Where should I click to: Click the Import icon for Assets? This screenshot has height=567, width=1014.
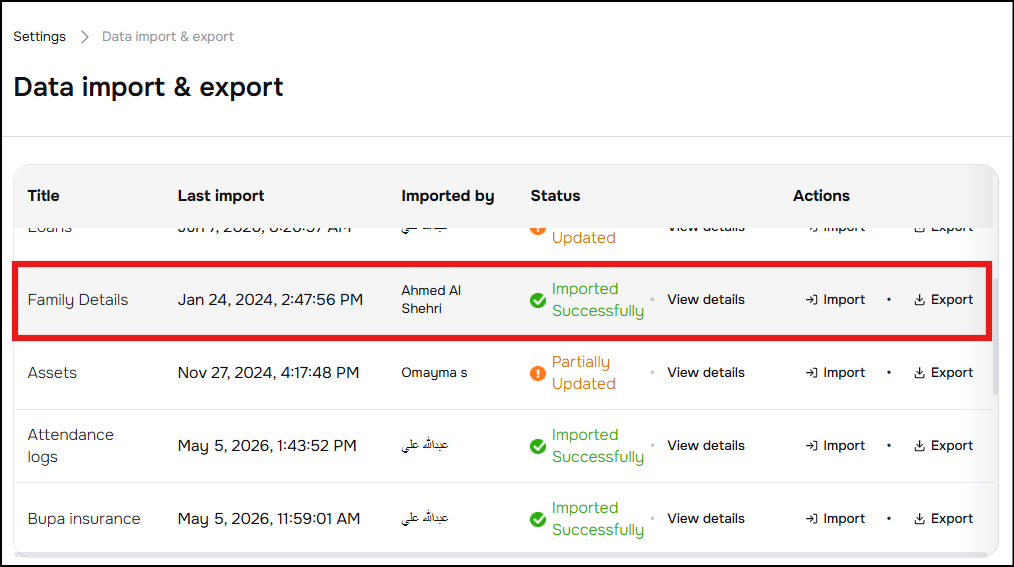[812, 373]
